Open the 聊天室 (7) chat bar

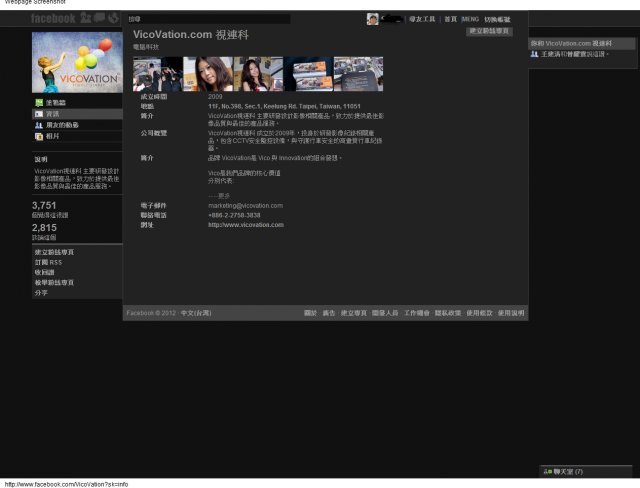pos(586,471)
